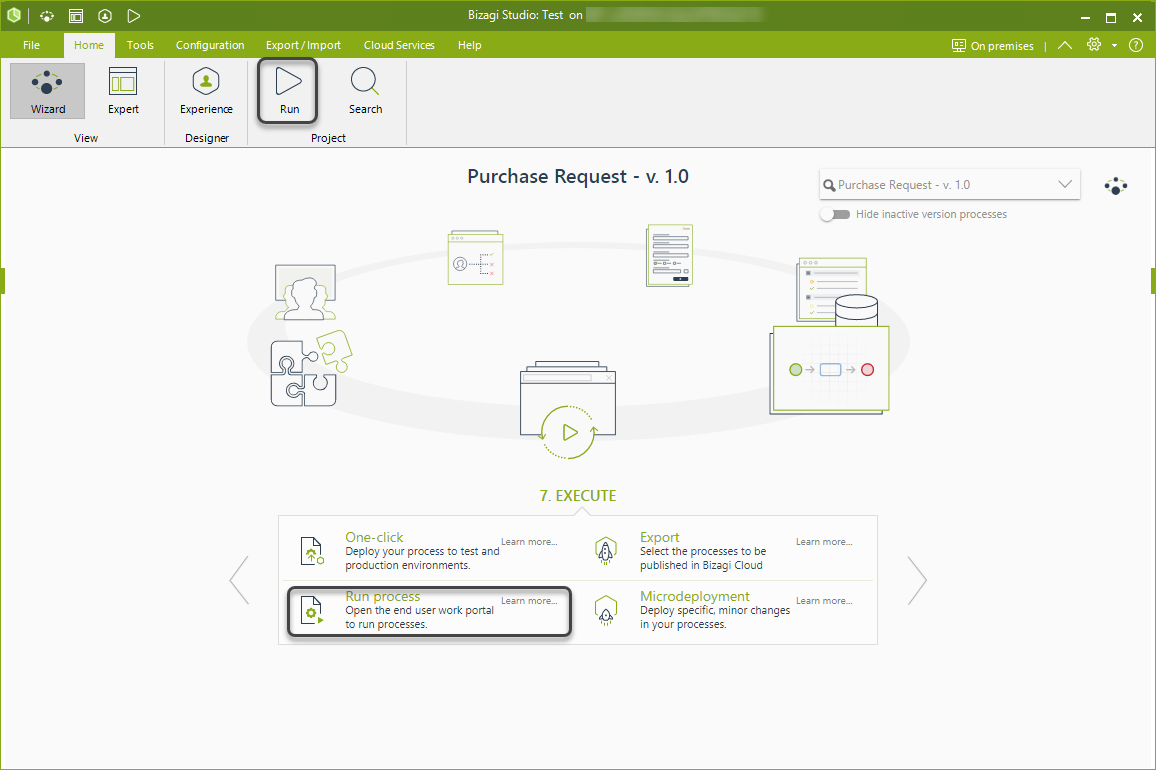The image size is (1156, 770).
Task: Open settings gear in top right
Action: (1094, 45)
